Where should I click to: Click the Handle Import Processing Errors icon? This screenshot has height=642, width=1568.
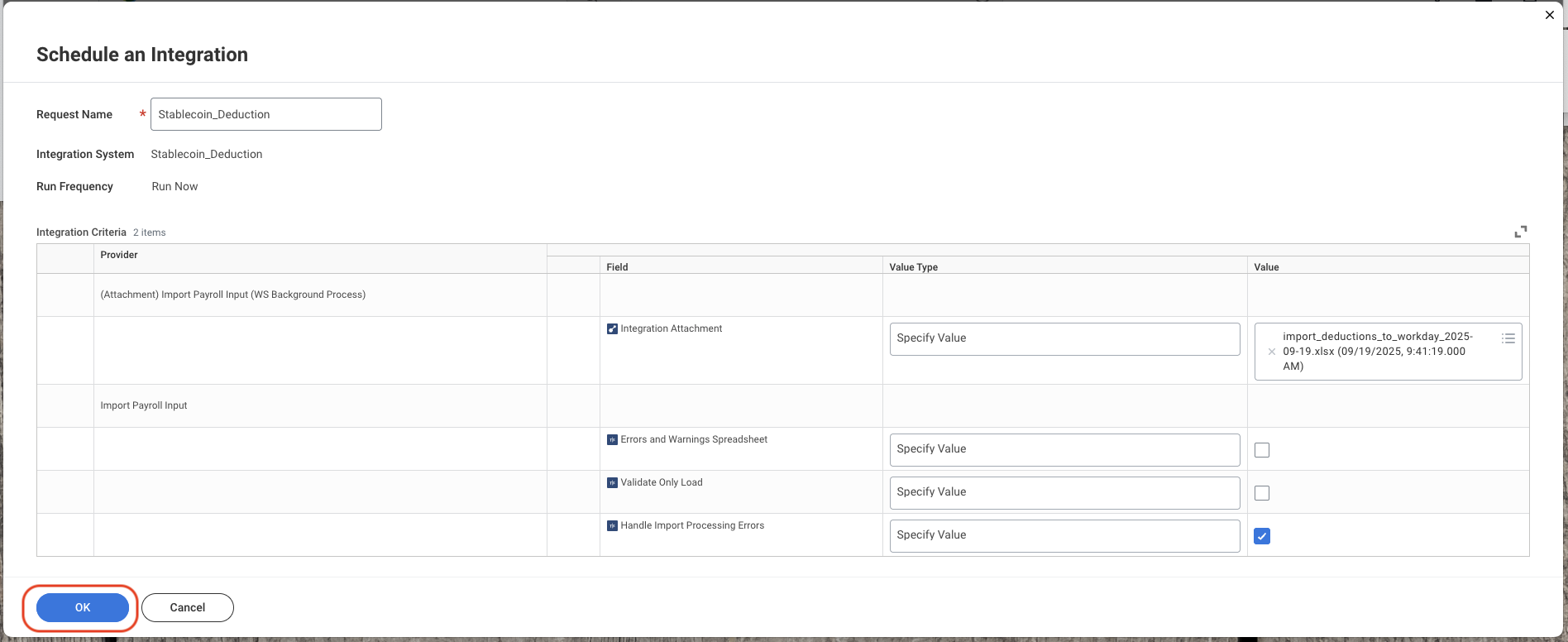coord(612,526)
